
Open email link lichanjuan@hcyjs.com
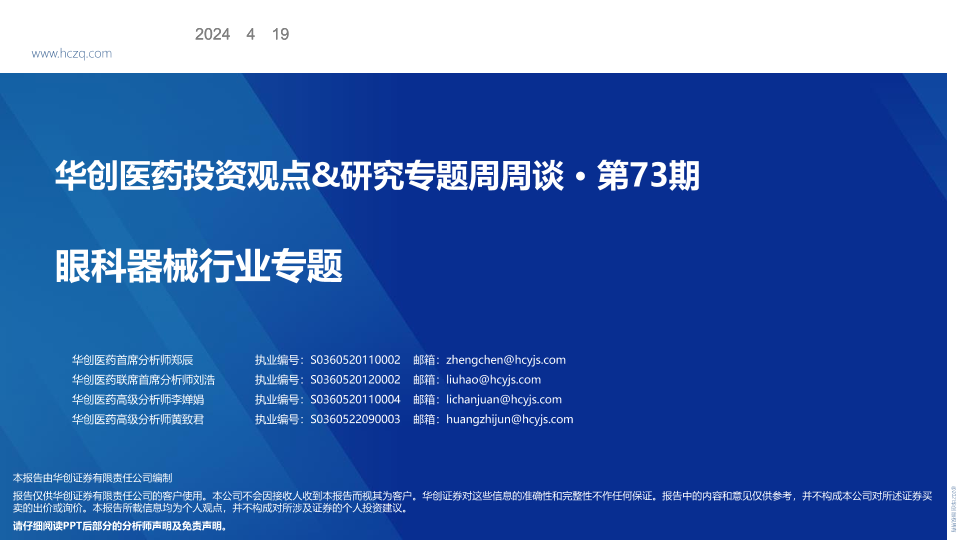[x=503, y=400]
